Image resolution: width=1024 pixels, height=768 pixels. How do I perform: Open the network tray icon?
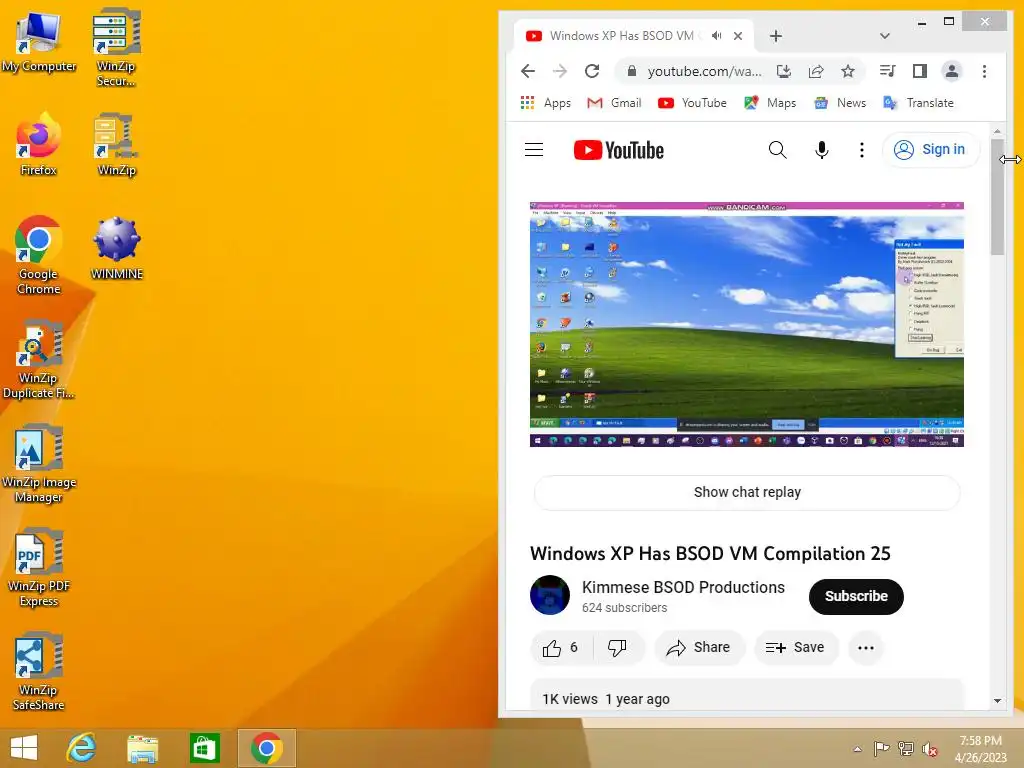pos(906,749)
